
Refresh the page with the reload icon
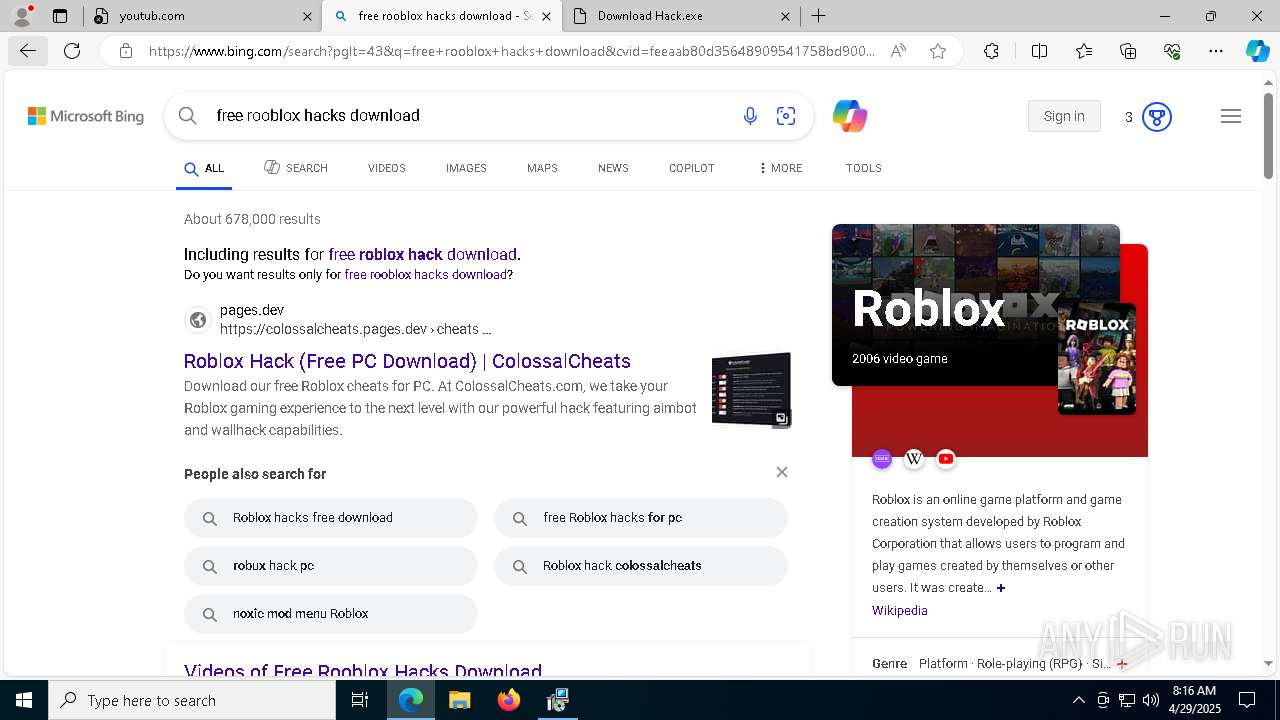tap(72, 51)
